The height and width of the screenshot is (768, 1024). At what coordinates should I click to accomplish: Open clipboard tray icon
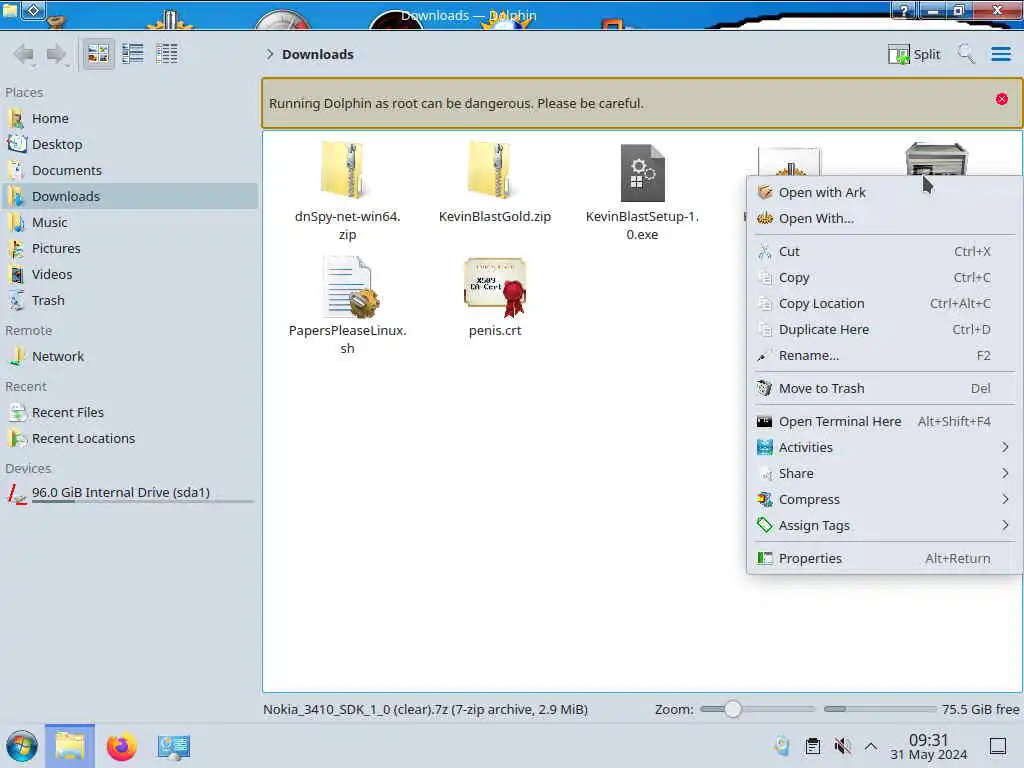(x=812, y=746)
